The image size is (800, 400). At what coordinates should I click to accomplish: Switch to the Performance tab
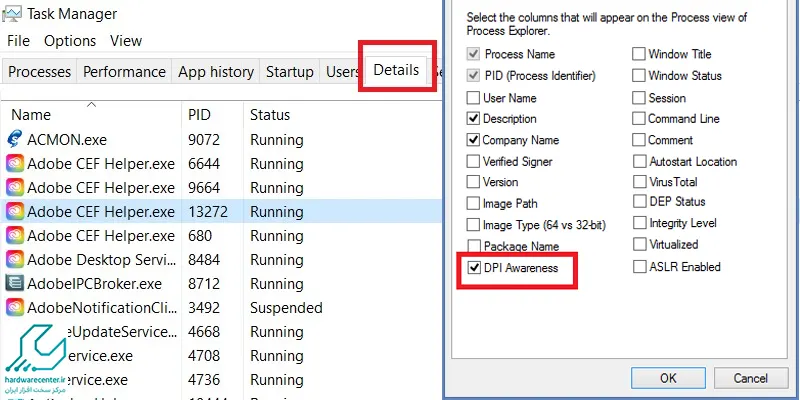tap(124, 72)
